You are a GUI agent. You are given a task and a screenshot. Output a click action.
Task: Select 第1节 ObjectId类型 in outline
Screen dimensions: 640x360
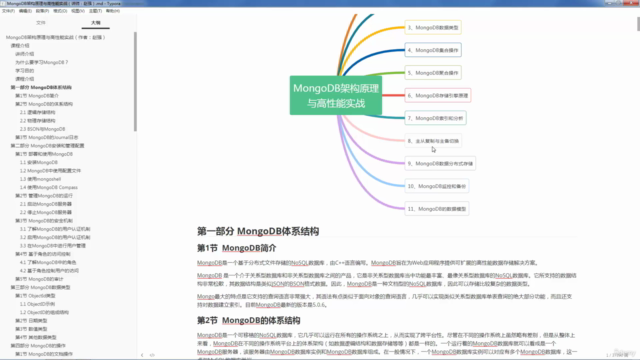(x=35, y=296)
